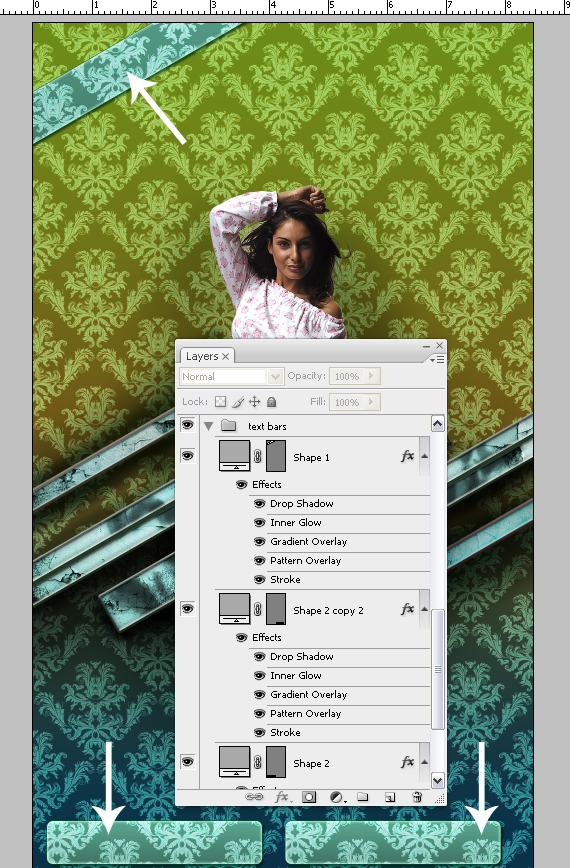Close the Layers tab with its x
This screenshot has height=868, width=570.
pyautogui.click(x=226, y=356)
